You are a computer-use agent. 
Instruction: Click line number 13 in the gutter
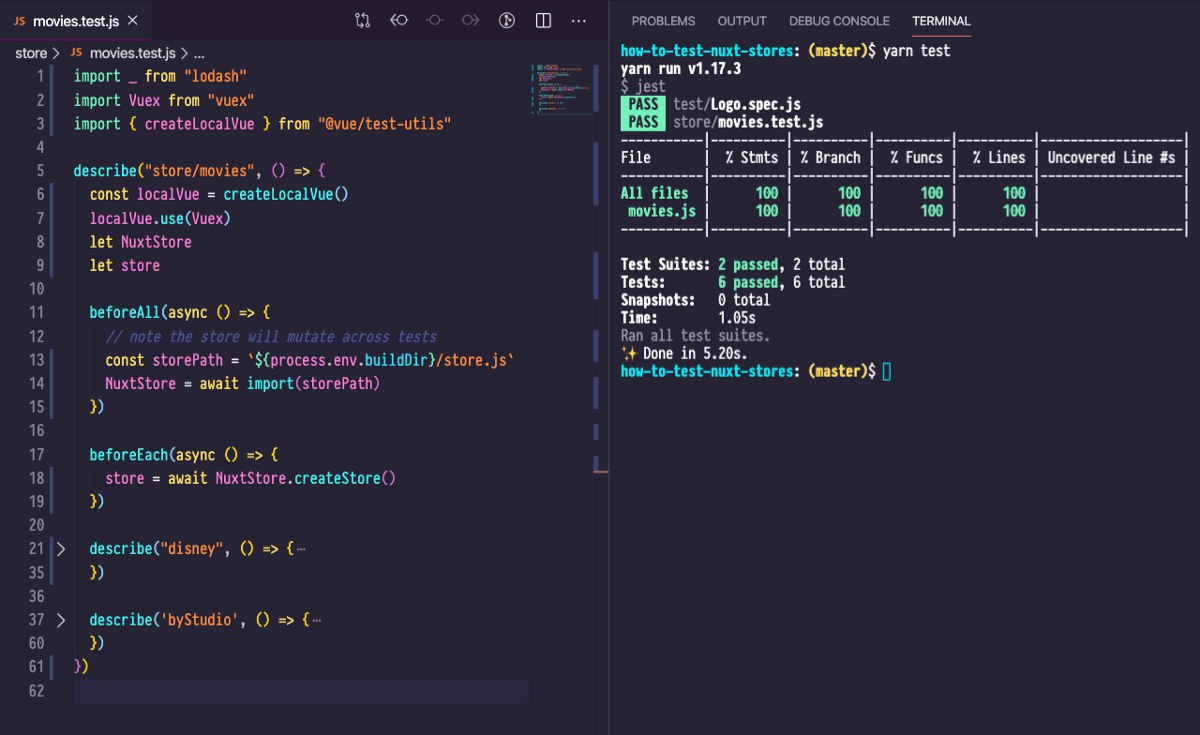(x=36, y=360)
